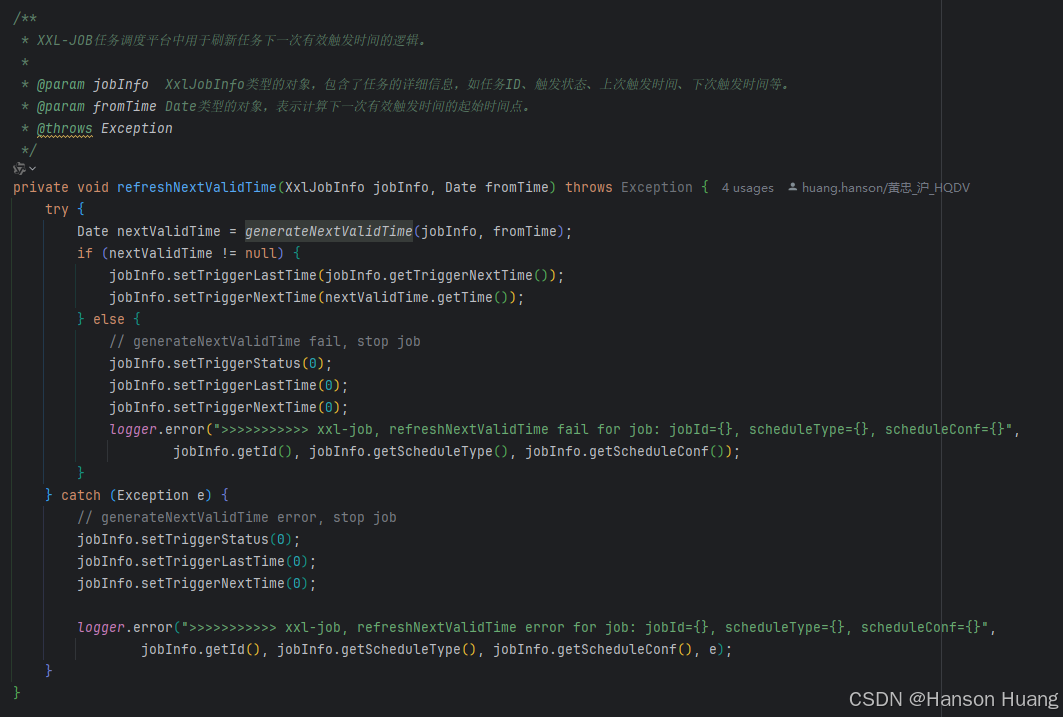Image resolution: width=1063 pixels, height=717 pixels.
Task: Click the Javadoc summary line mentioning XXL-JOB
Action: (x=231, y=40)
